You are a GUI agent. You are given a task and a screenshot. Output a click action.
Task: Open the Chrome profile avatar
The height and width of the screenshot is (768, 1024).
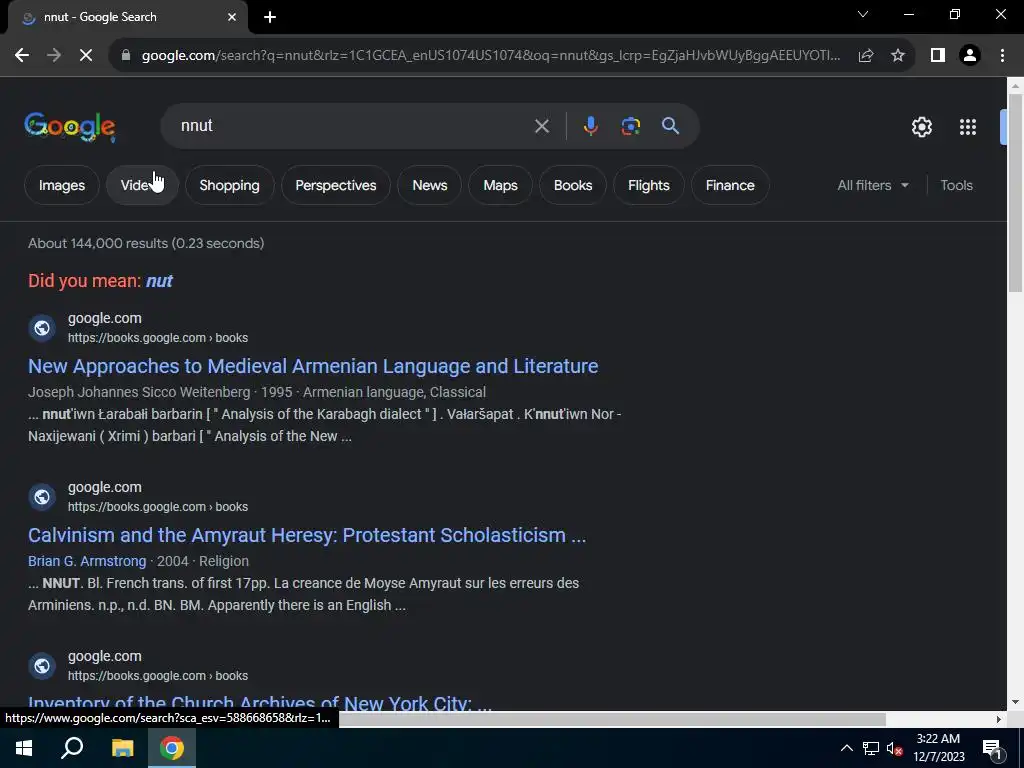pos(970,56)
